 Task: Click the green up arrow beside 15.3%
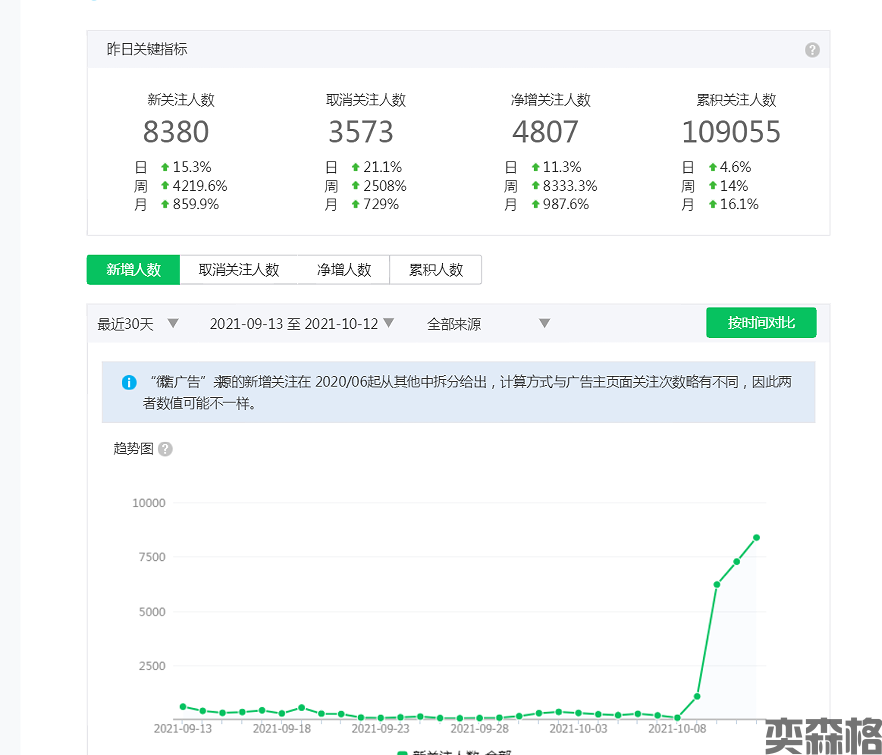point(165,168)
